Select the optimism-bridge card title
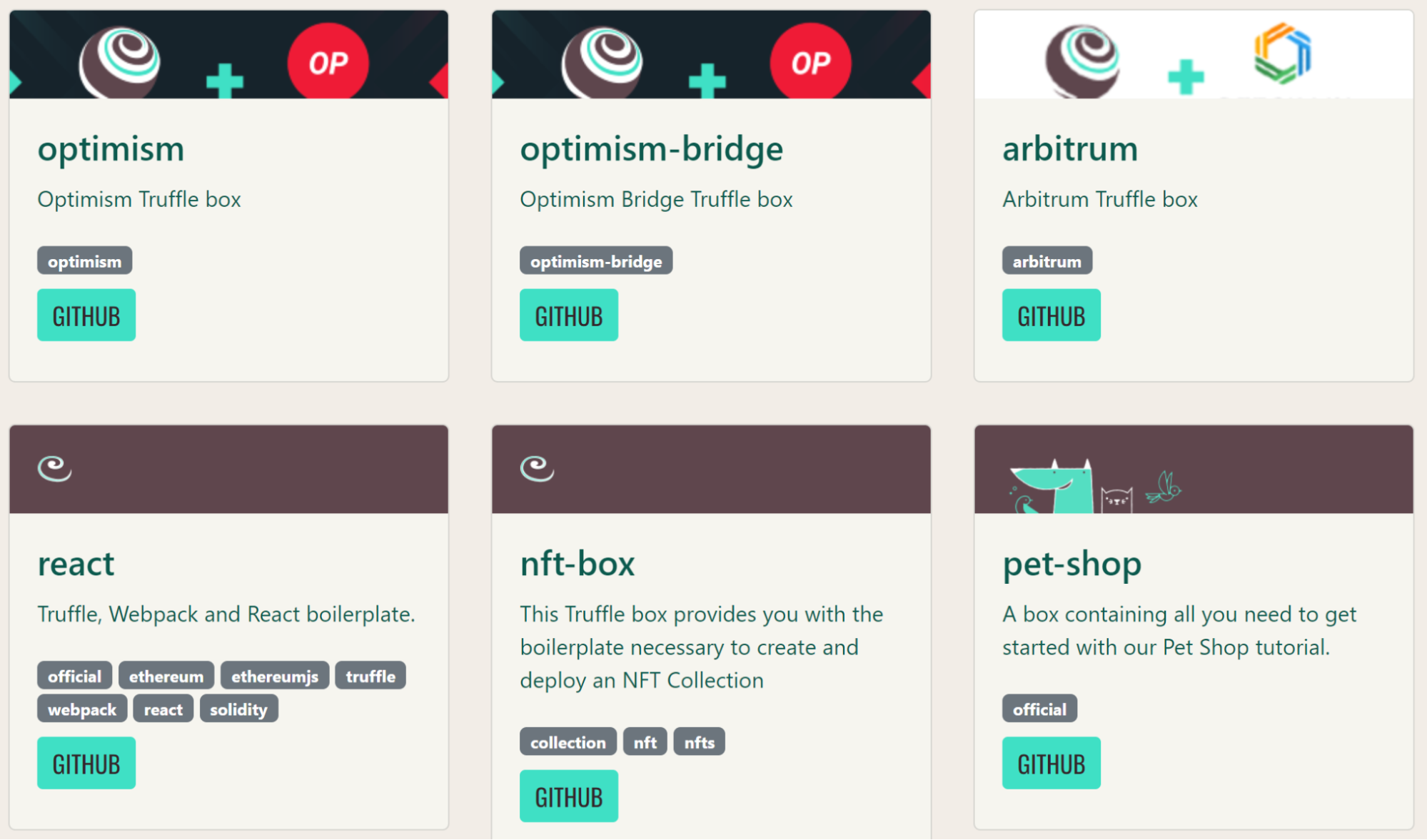This screenshot has height=840, width=1427. point(652,150)
